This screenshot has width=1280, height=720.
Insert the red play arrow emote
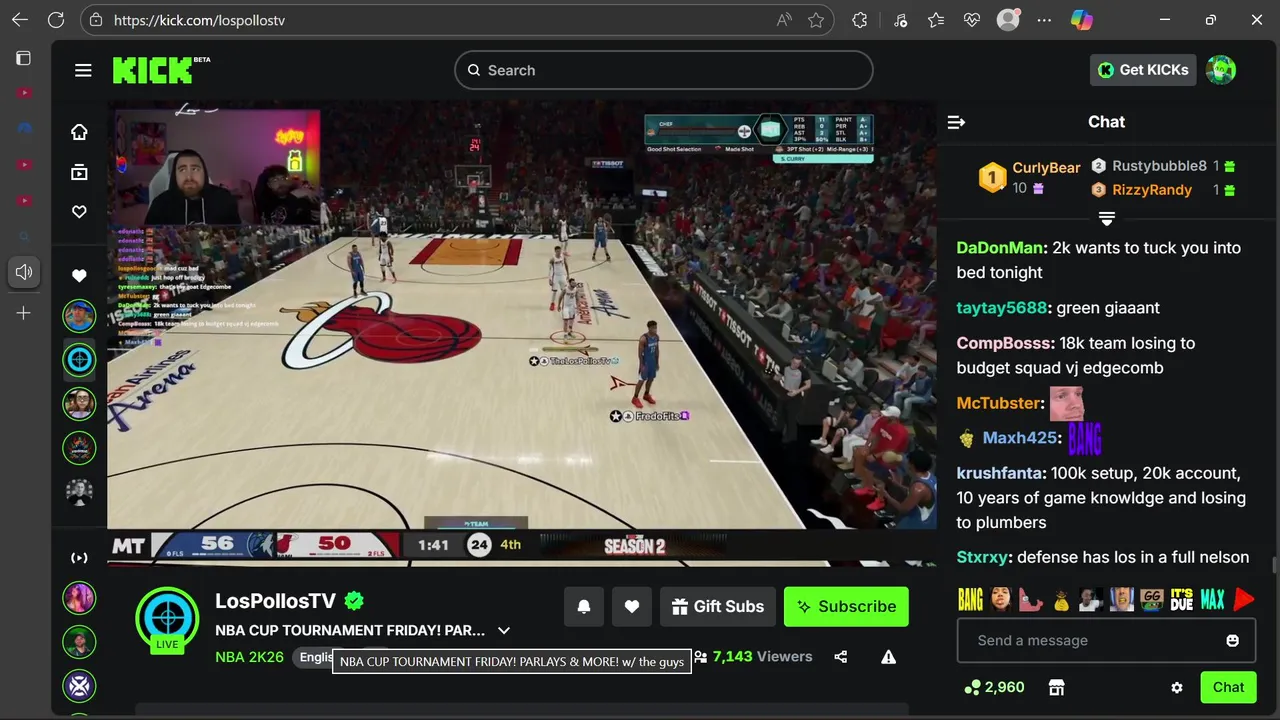pos(1244,600)
